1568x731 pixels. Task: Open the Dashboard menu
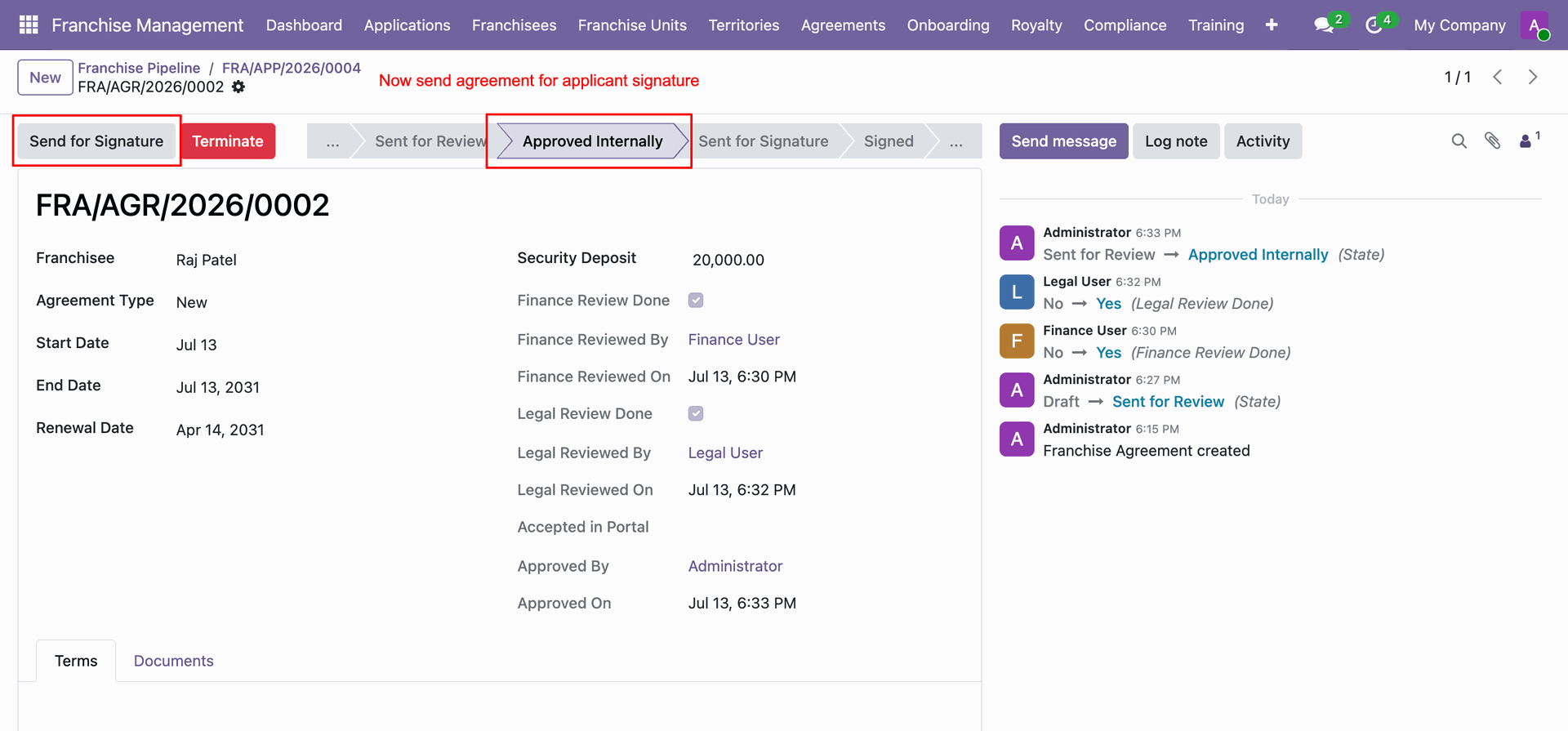click(304, 25)
